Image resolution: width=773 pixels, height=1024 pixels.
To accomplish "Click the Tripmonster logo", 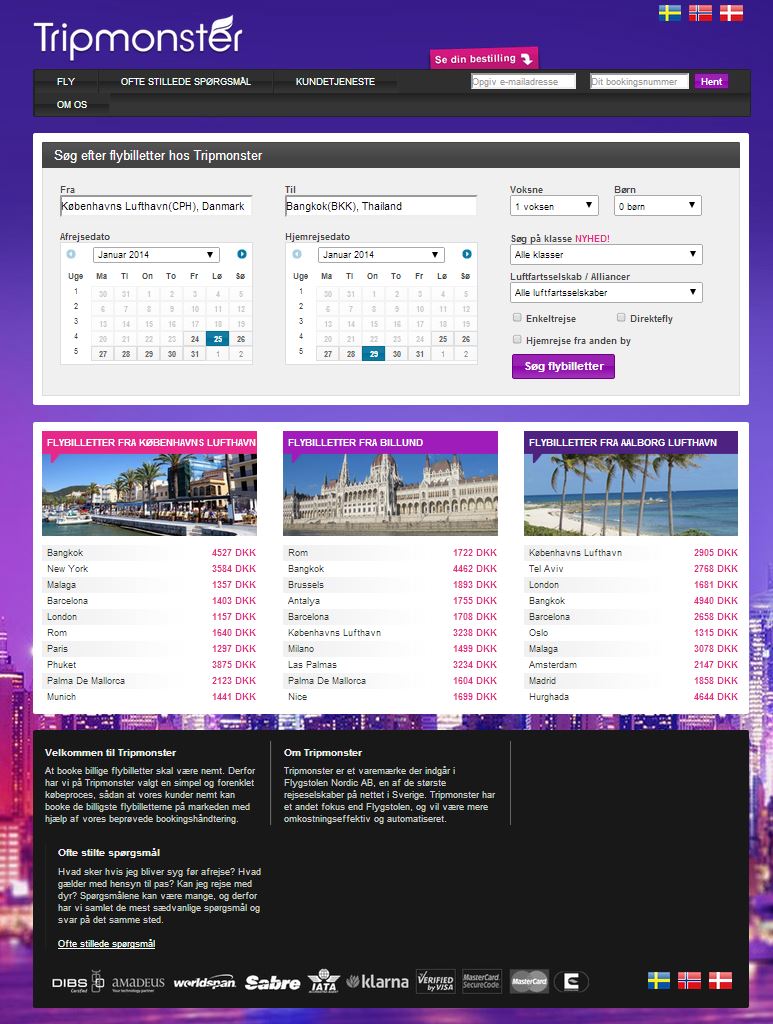I will pos(138,37).
